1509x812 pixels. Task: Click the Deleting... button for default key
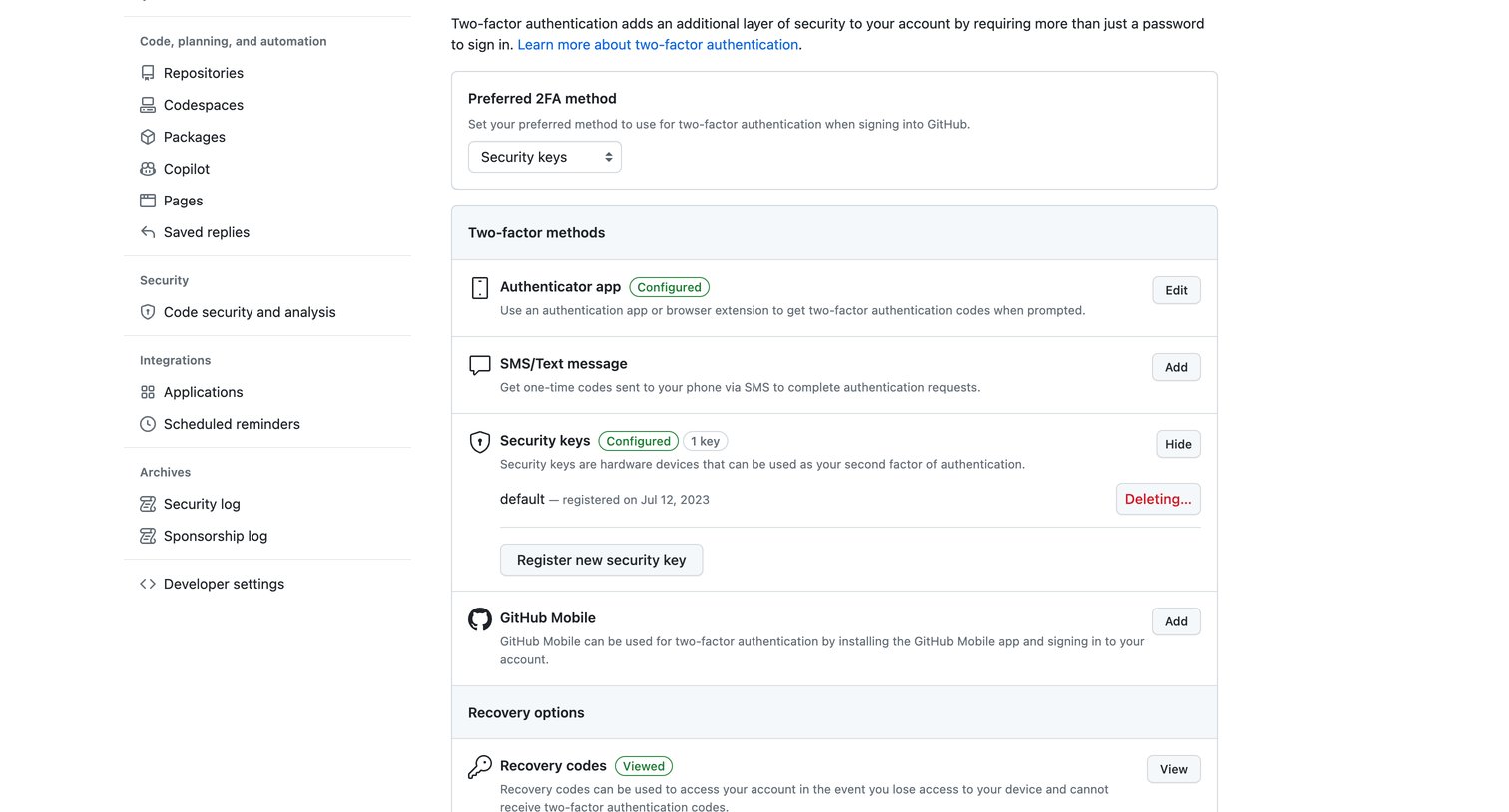pyautogui.click(x=1158, y=499)
